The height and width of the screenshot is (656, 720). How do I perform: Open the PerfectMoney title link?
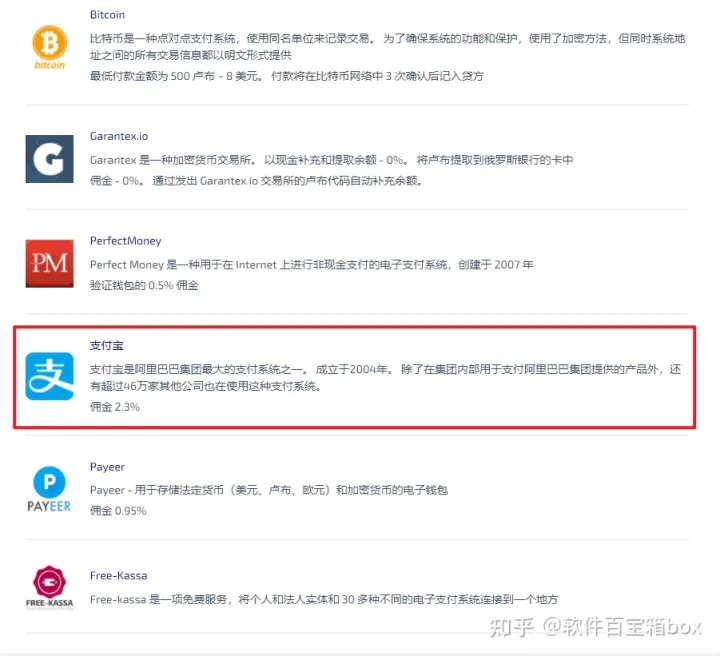pos(125,241)
